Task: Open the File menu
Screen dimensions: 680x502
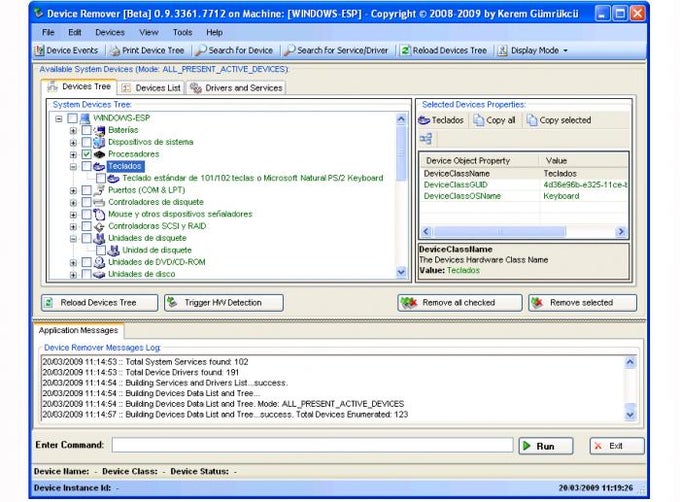Action: pyautogui.click(x=48, y=33)
